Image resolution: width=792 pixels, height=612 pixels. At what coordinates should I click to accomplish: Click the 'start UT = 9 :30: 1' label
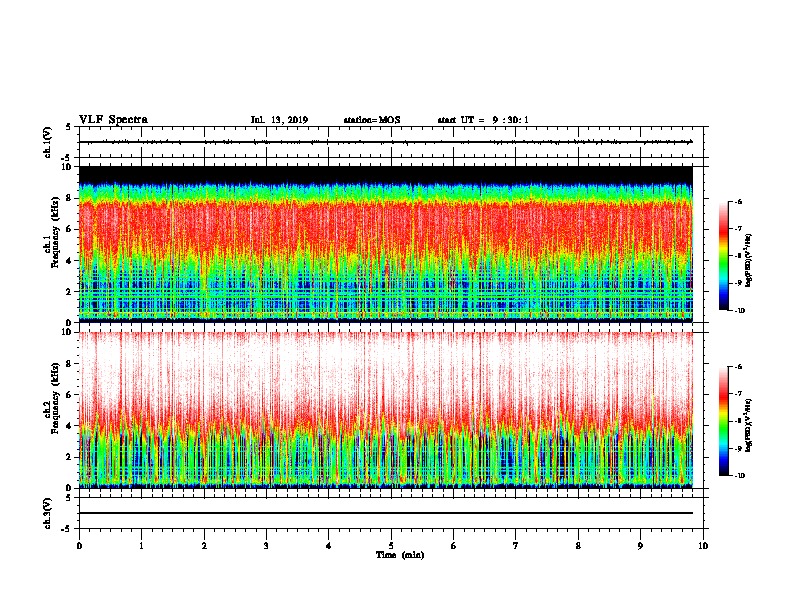[483, 120]
